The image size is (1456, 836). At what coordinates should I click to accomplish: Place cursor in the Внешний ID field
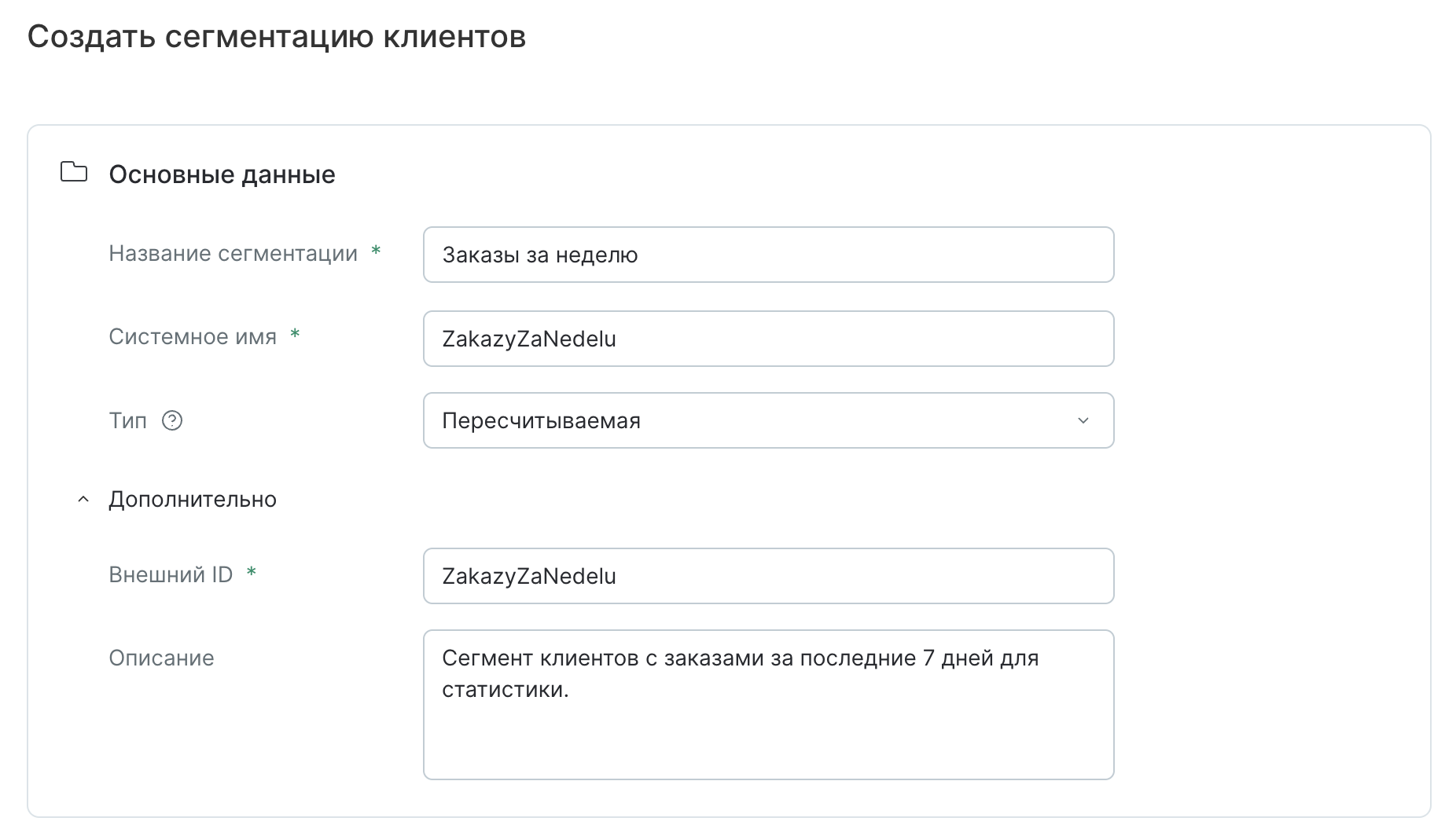pos(767,576)
